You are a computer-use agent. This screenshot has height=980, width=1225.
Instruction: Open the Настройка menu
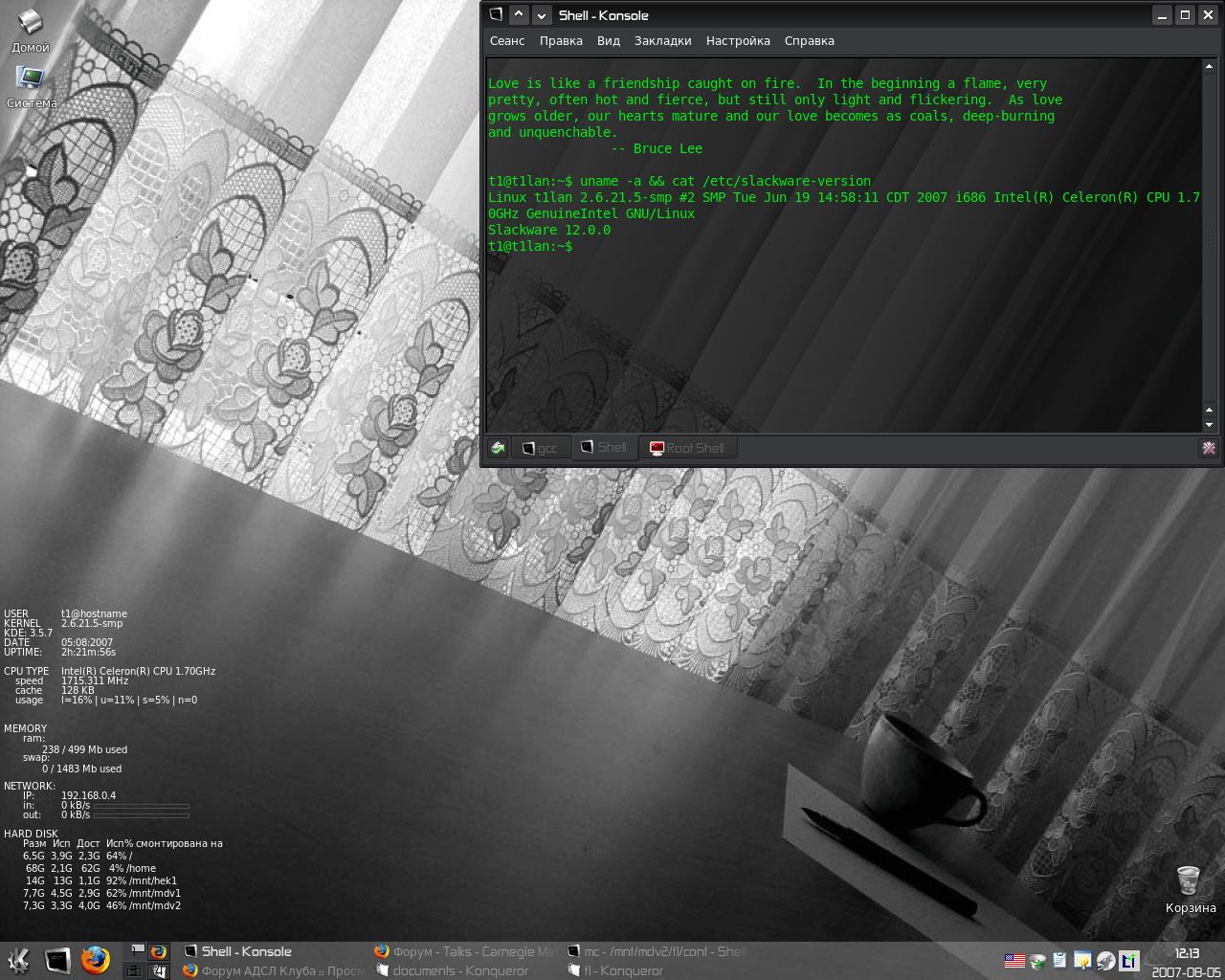tap(738, 41)
